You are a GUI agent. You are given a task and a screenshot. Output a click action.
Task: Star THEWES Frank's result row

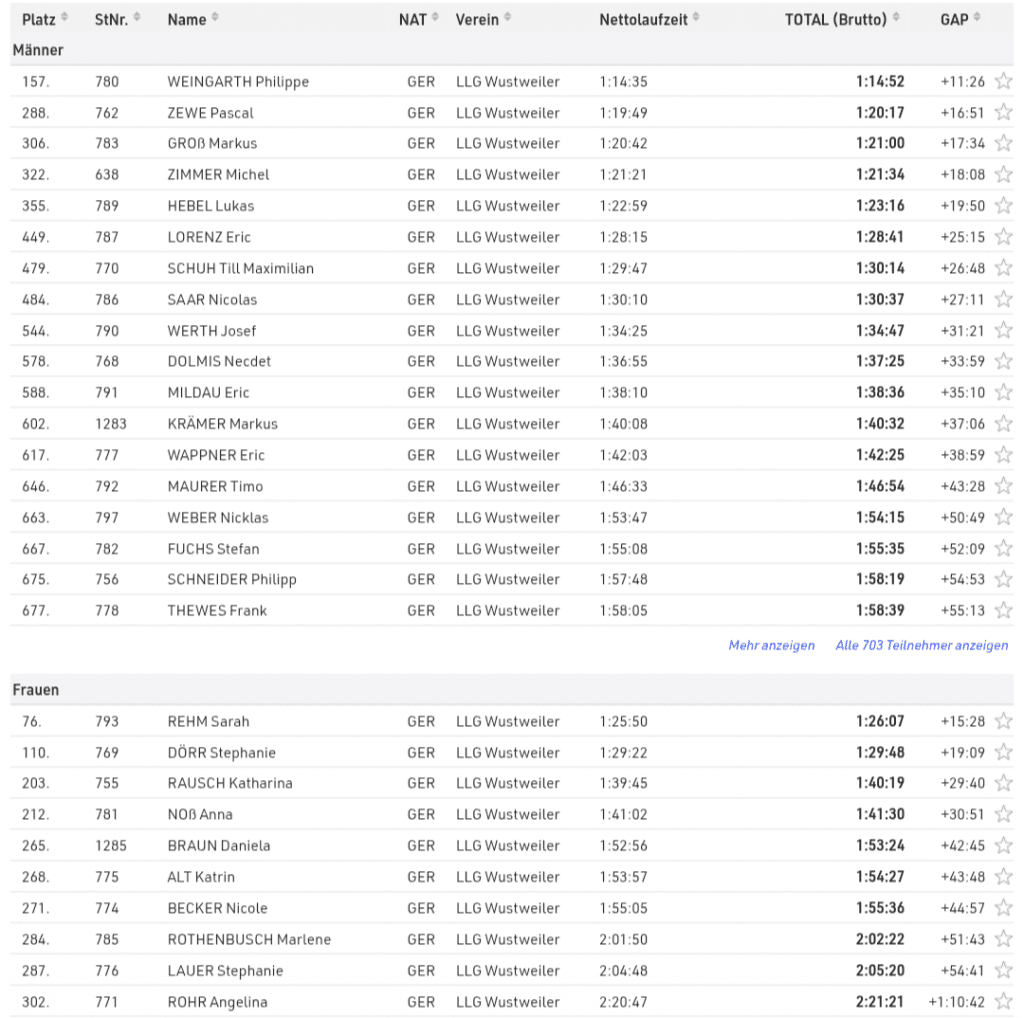point(1003,610)
